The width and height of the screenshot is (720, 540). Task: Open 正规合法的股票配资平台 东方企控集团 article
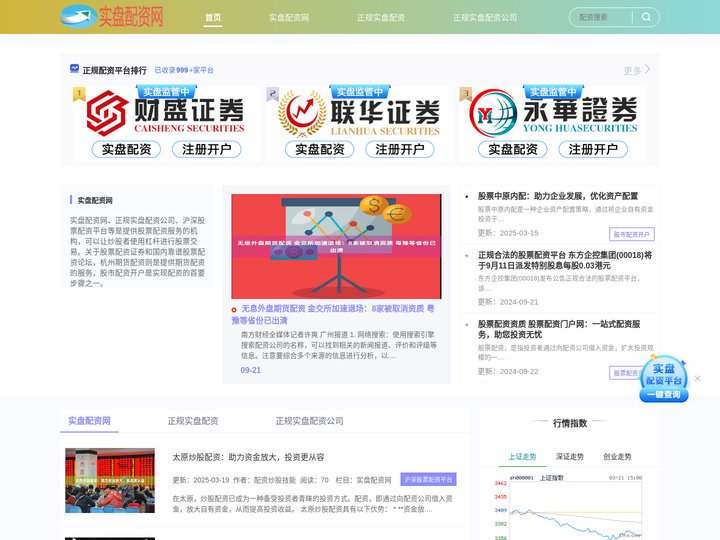565,260
